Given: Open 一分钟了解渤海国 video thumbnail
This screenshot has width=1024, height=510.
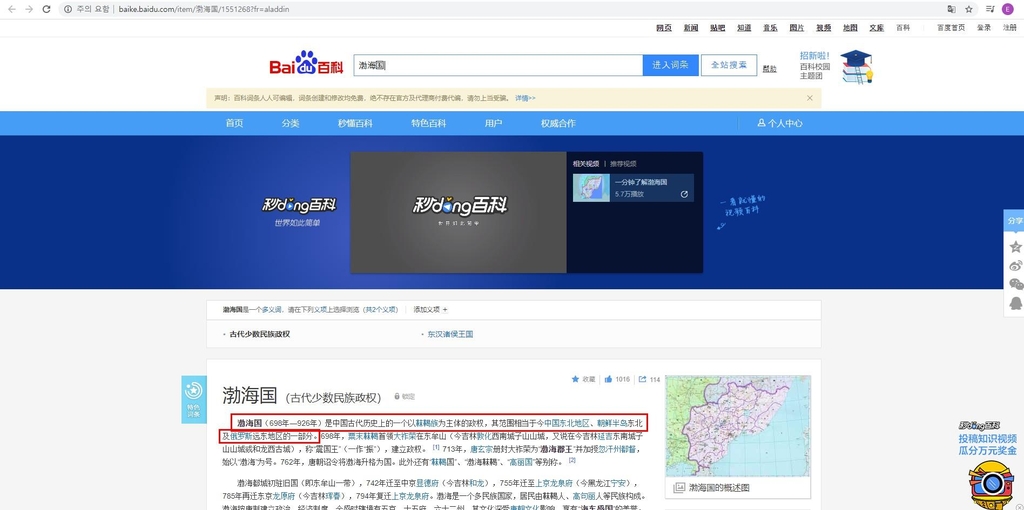Looking at the screenshot, I should pos(591,187).
